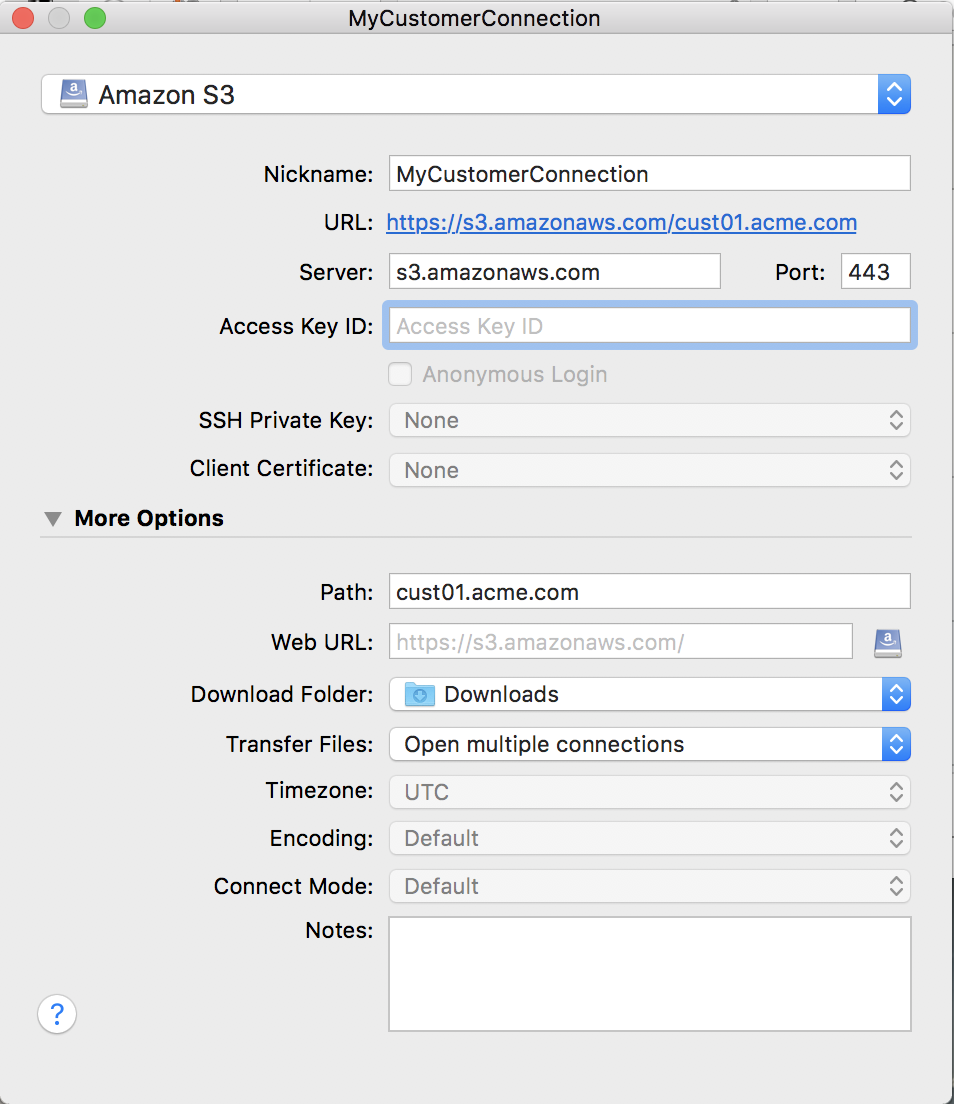This screenshot has width=954, height=1104.
Task: Click the drive icon beside Web URL
Action: [x=888, y=643]
